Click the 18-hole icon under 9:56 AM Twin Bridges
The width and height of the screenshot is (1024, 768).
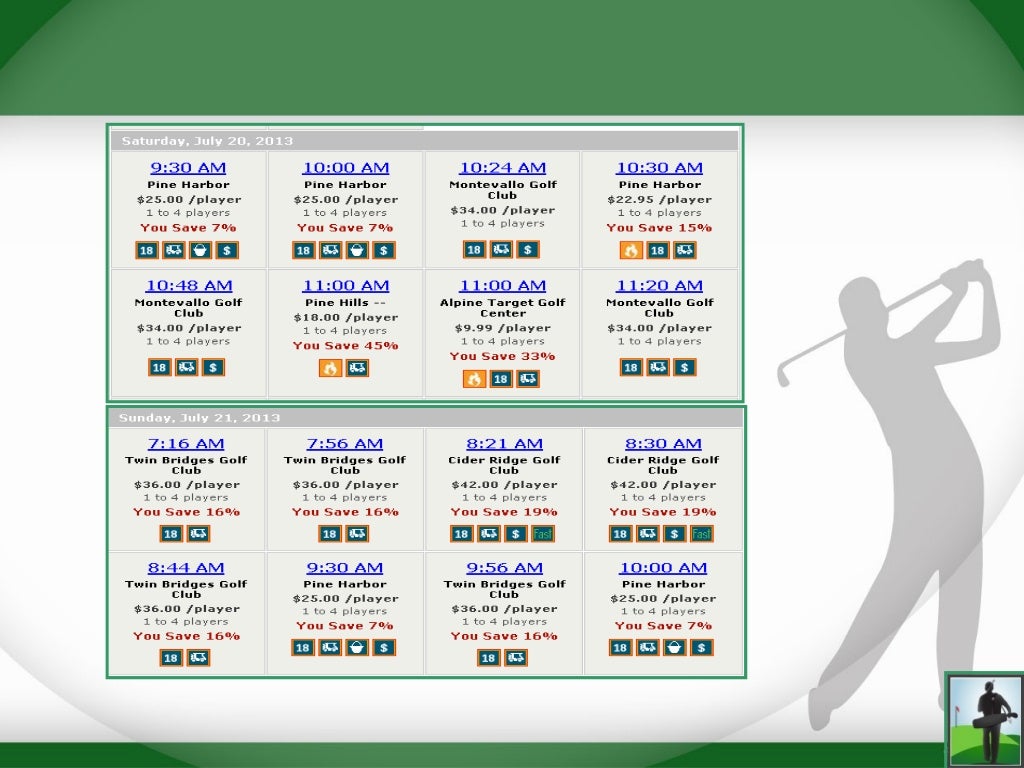tap(488, 658)
